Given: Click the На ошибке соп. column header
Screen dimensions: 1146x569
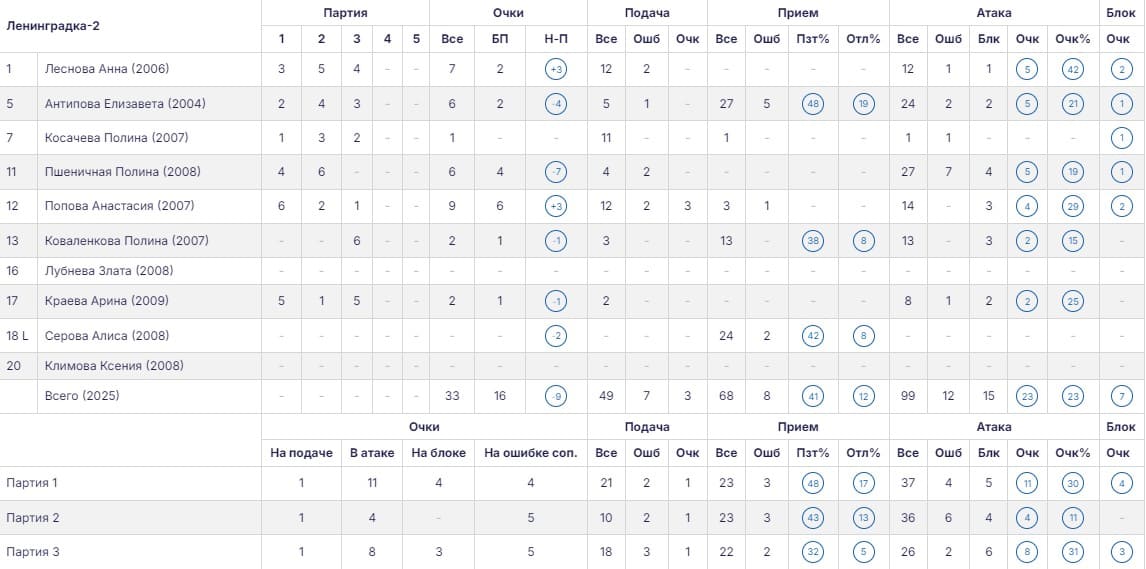Looking at the screenshot, I should pyautogui.click(x=531, y=453).
